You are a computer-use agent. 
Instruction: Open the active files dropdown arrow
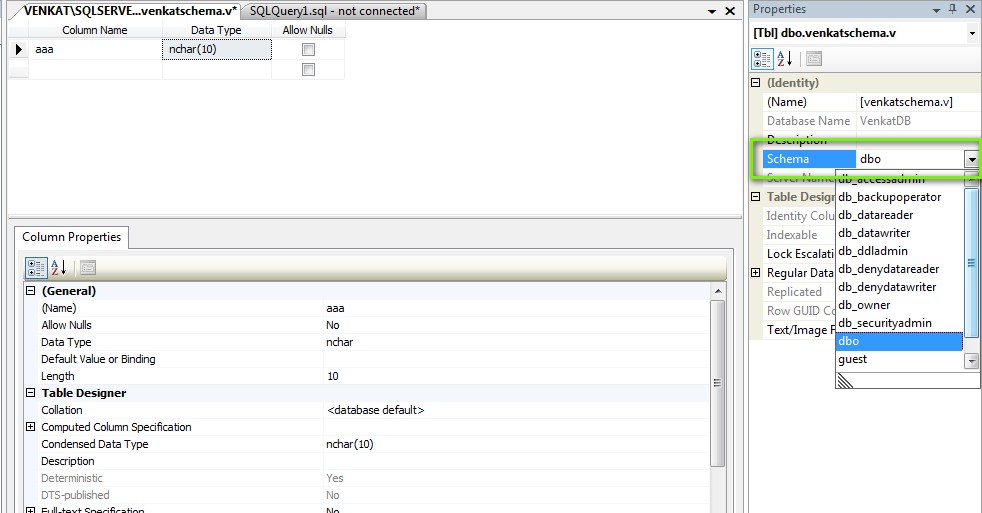712,11
